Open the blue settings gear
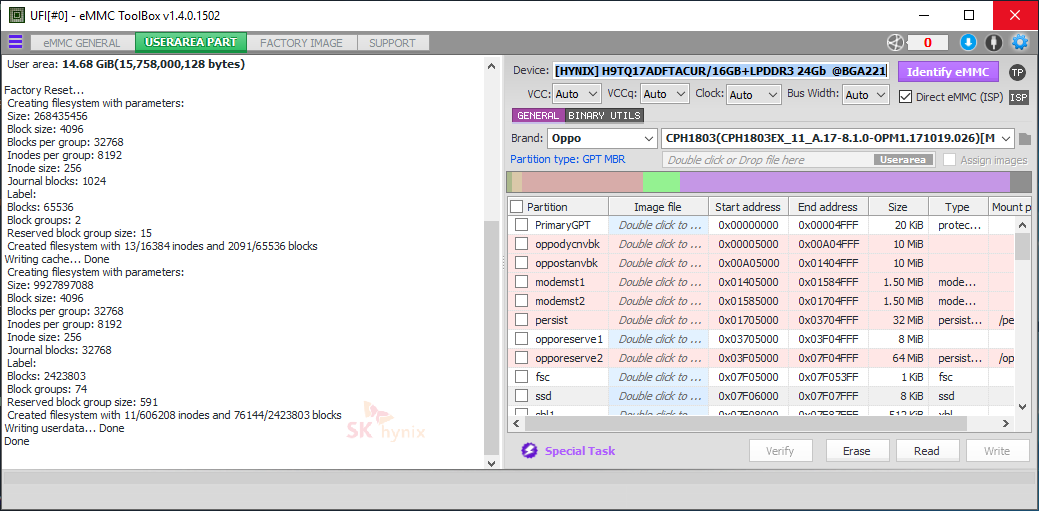 1019,42
